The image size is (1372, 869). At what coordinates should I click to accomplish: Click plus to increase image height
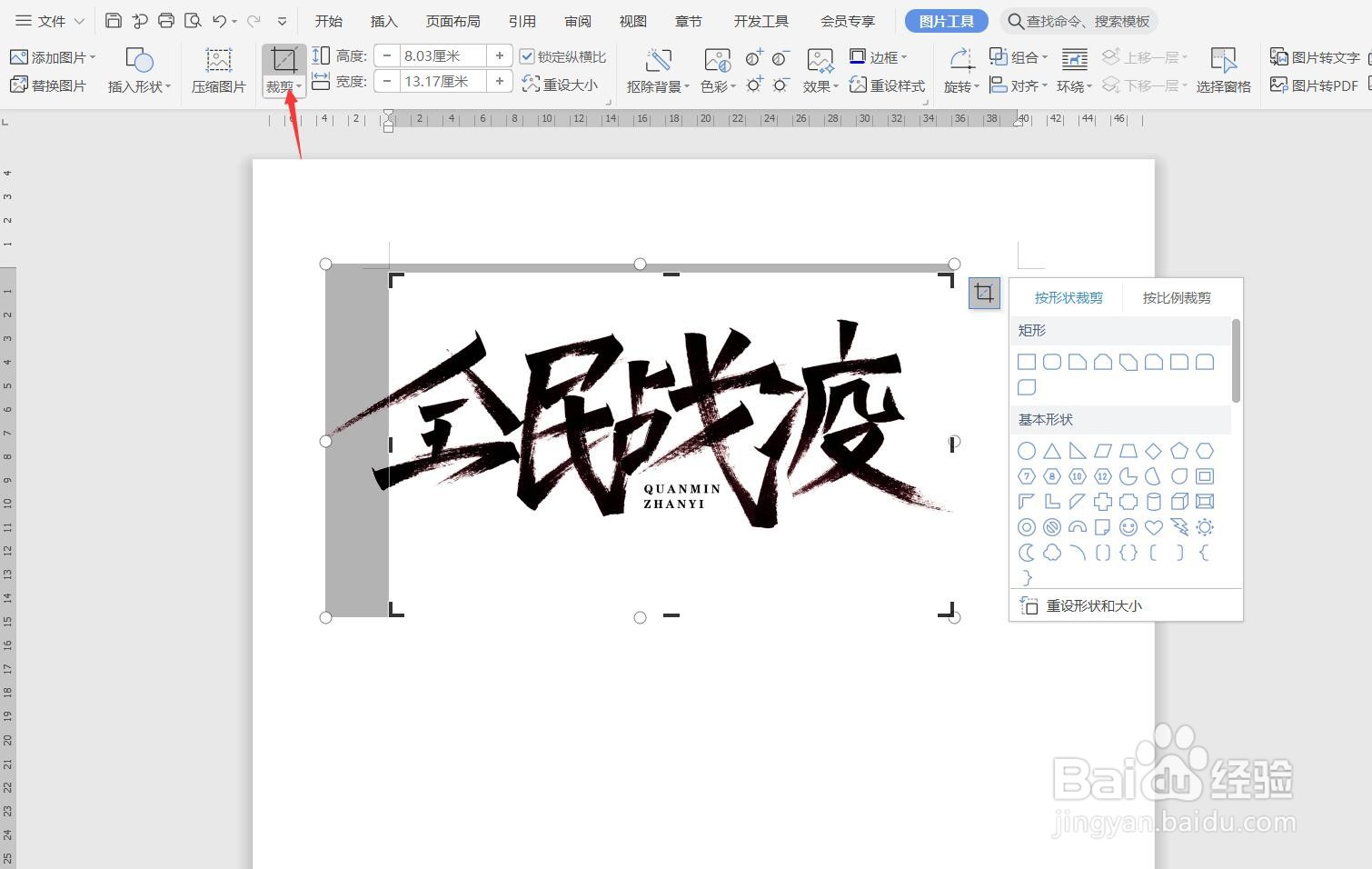coord(500,55)
